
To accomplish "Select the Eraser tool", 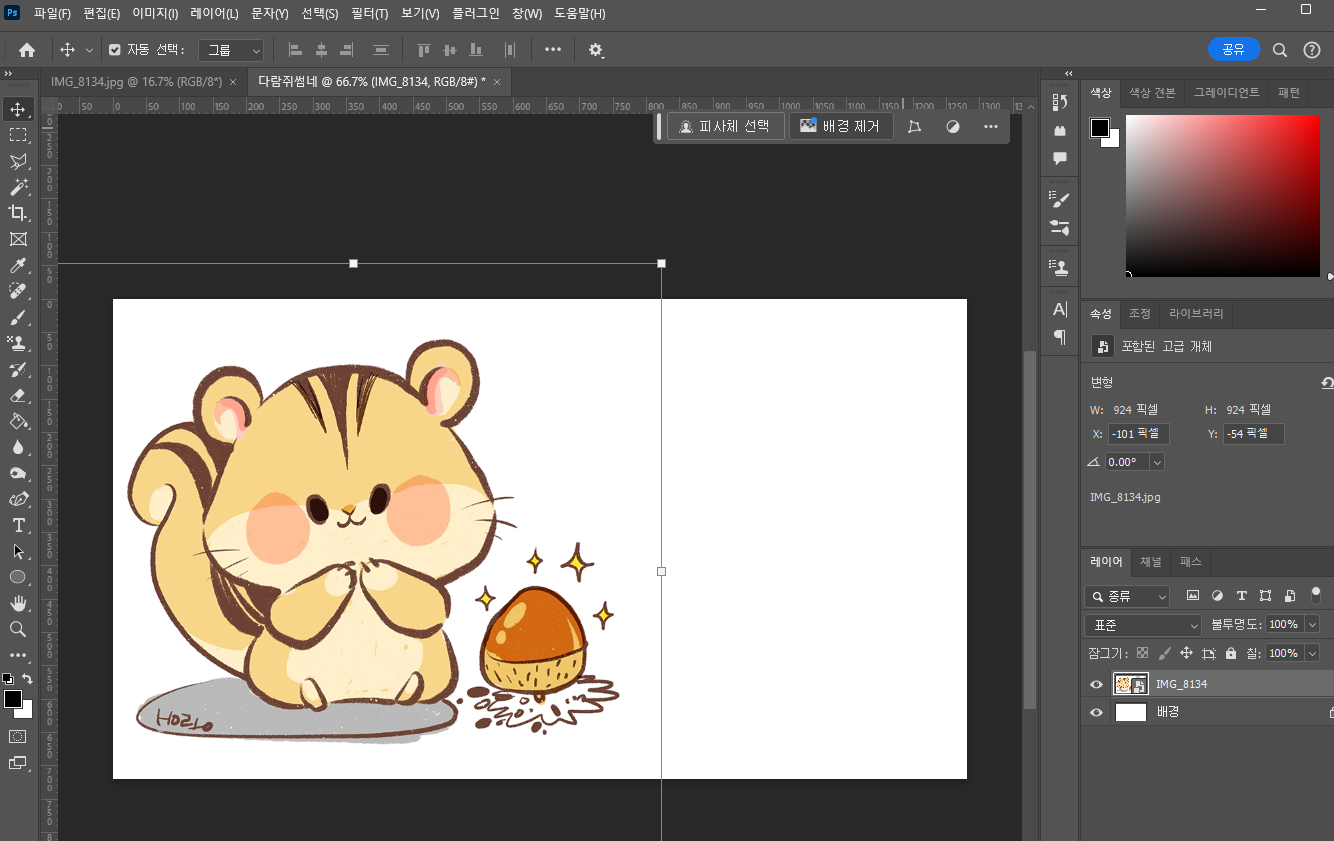I will tap(18, 395).
